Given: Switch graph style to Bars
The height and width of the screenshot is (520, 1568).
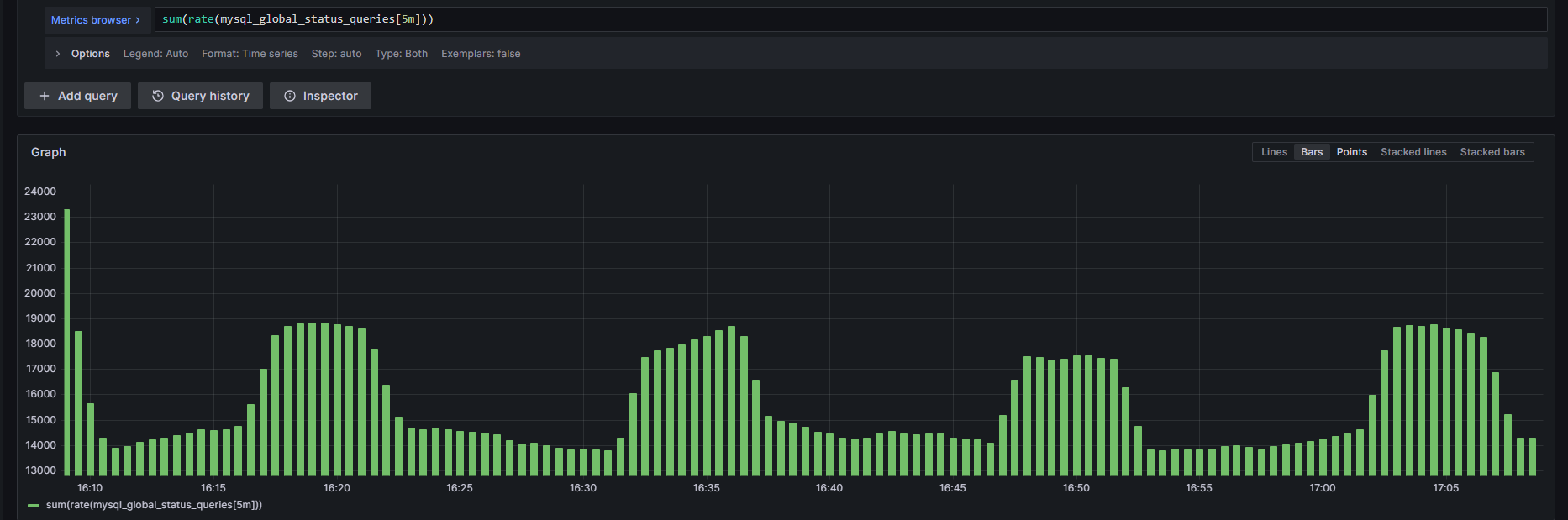Looking at the screenshot, I should click(x=1312, y=152).
